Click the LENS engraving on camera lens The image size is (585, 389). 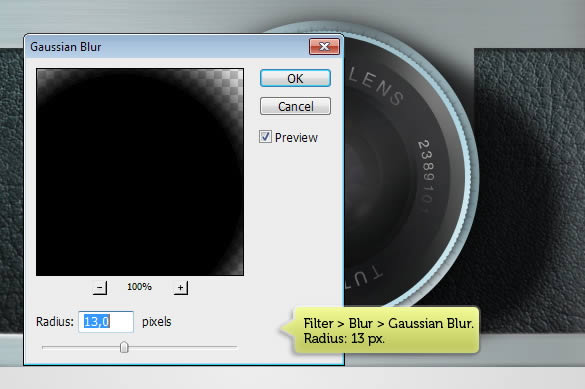coord(376,86)
